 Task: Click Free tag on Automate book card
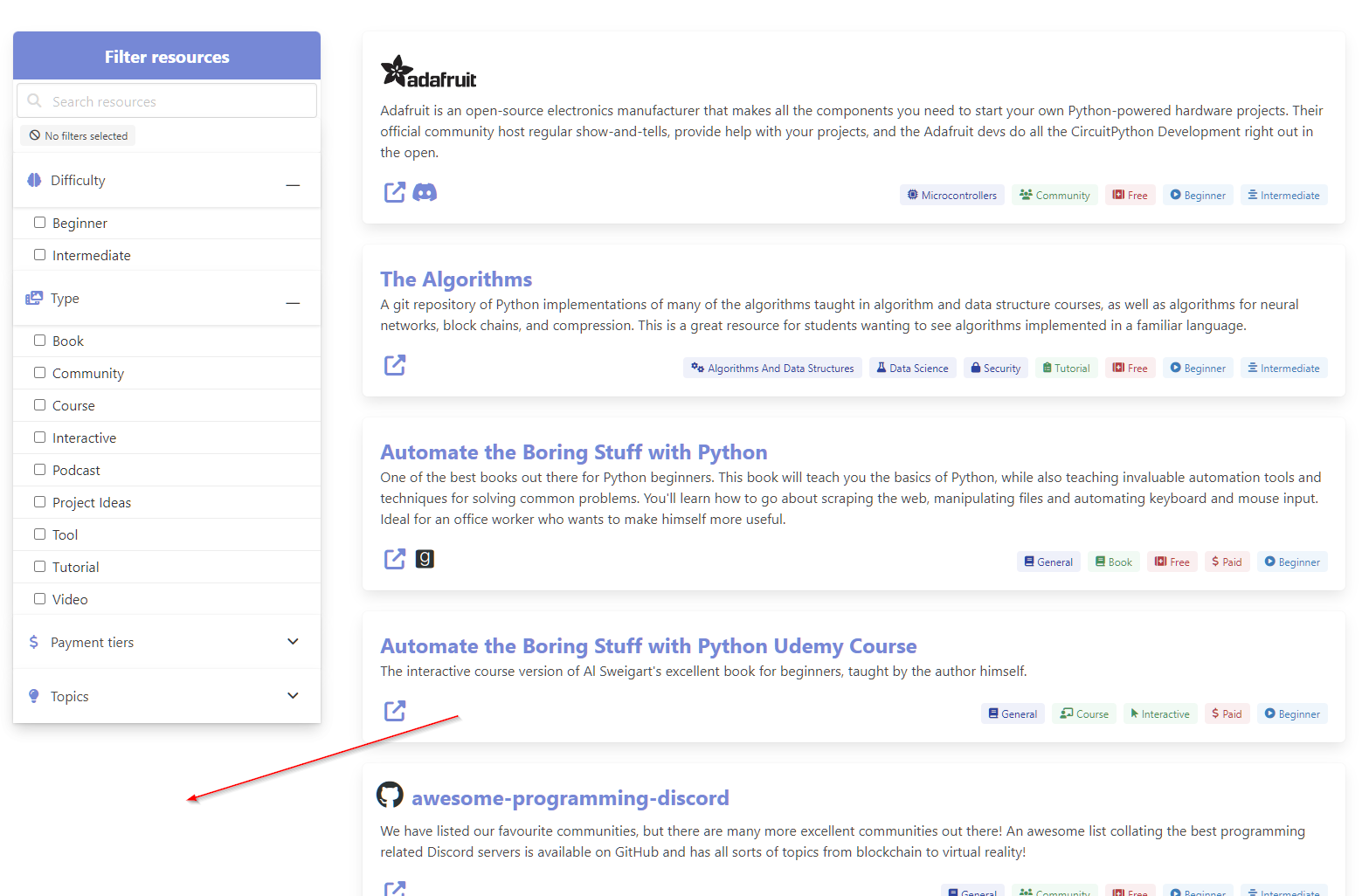click(1172, 562)
